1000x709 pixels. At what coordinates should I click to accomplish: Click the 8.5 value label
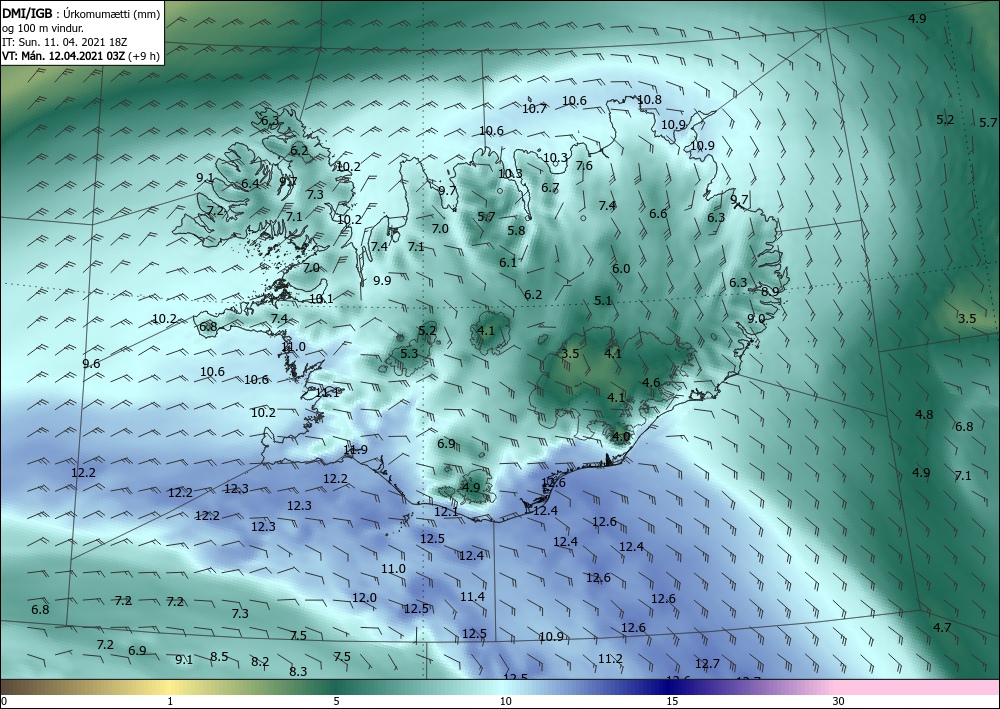[219, 656]
